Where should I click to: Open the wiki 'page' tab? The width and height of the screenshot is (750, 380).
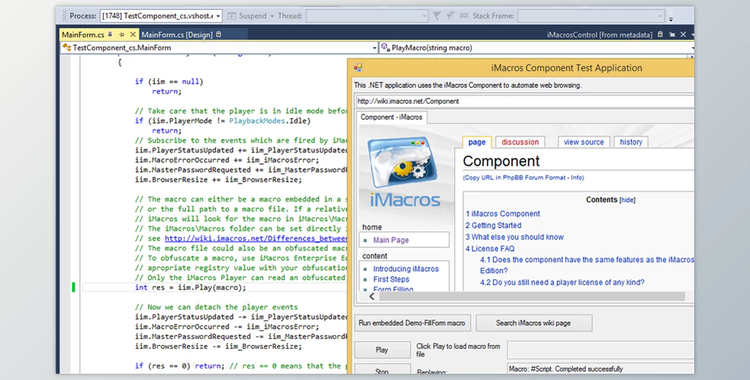coord(477,142)
